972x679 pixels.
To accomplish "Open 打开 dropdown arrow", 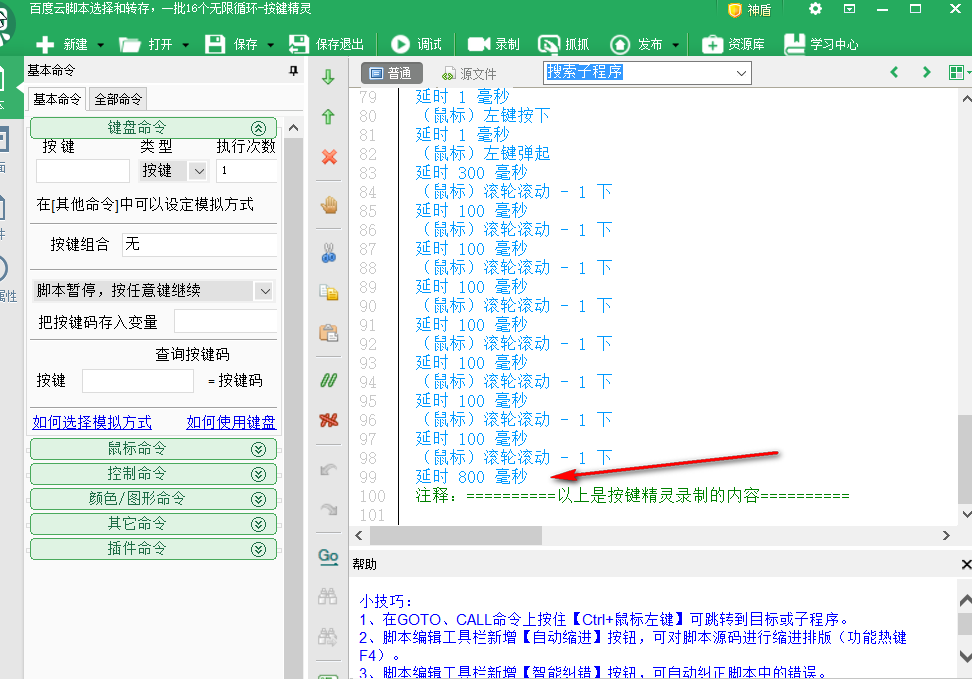I will [x=185, y=45].
